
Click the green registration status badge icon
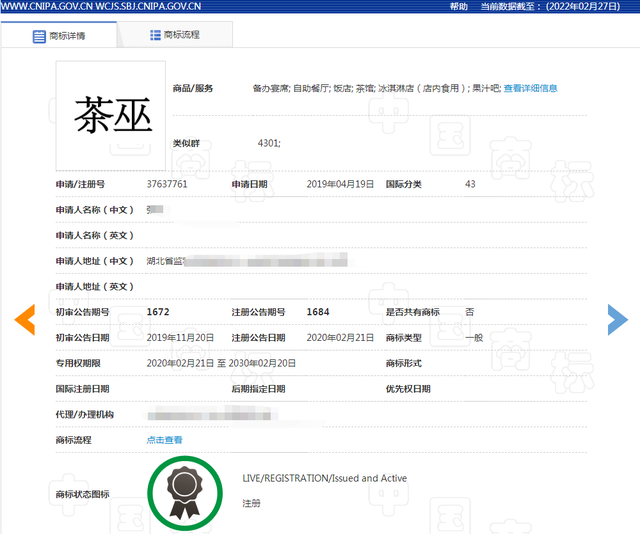pyautogui.click(x=185, y=494)
